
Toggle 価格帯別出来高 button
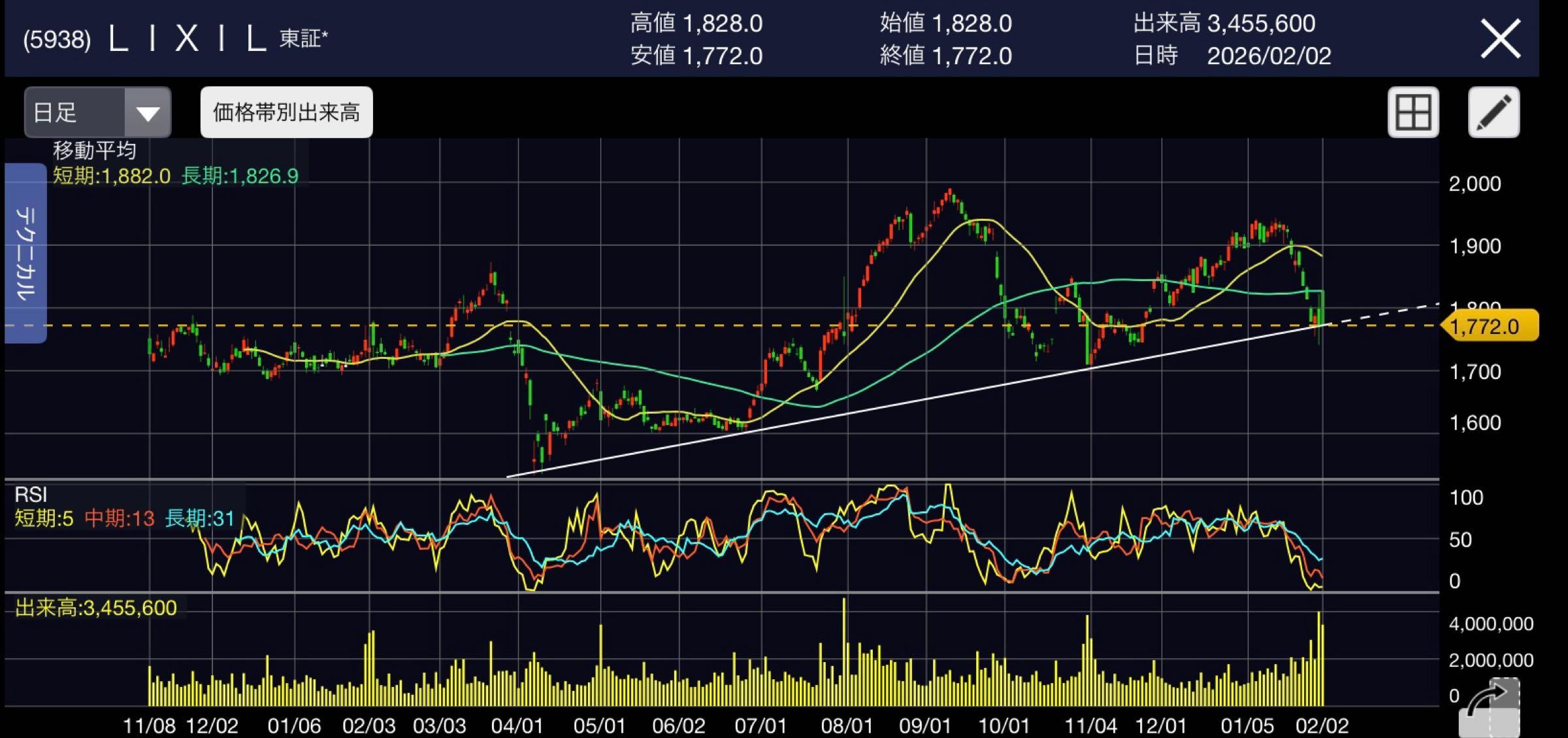coord(286,112)
